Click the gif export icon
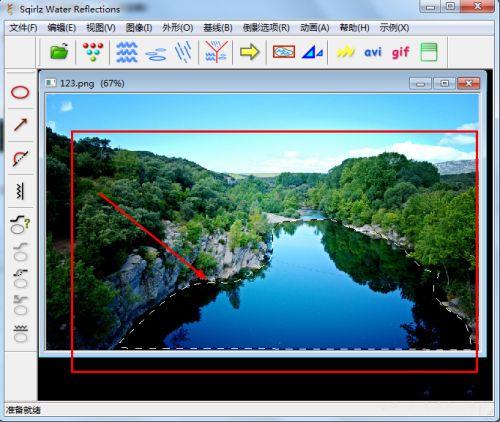 400,52
